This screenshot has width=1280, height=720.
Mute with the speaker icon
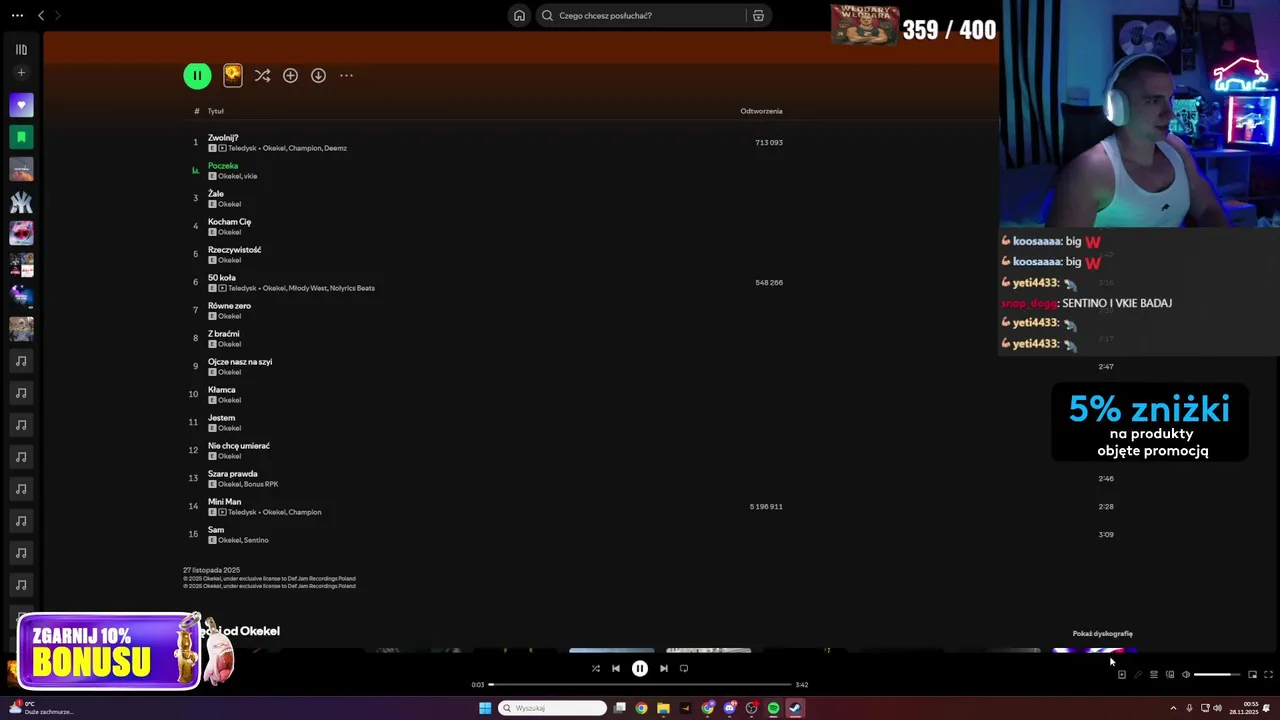[x=1186, y=674]
